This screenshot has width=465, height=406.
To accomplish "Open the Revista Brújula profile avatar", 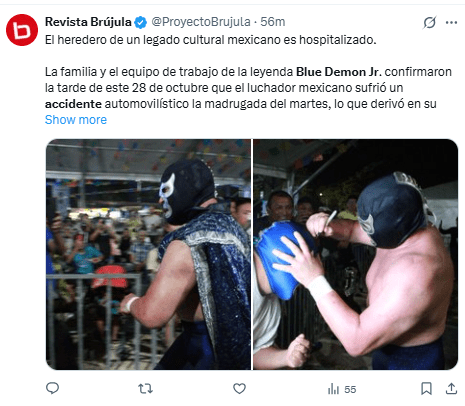I will coord(22,30).
